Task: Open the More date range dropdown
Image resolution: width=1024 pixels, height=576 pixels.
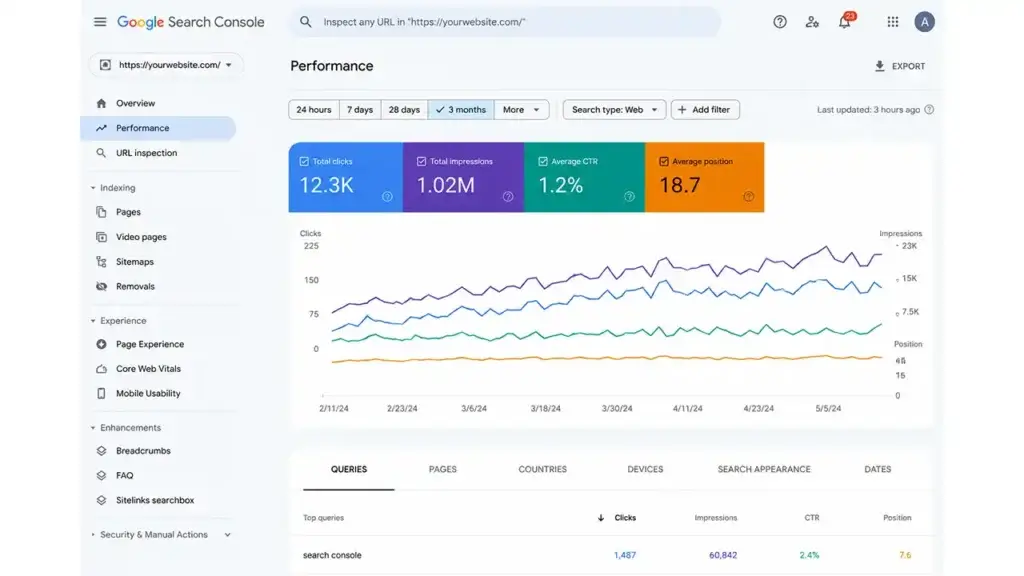Action: [521, 110]
